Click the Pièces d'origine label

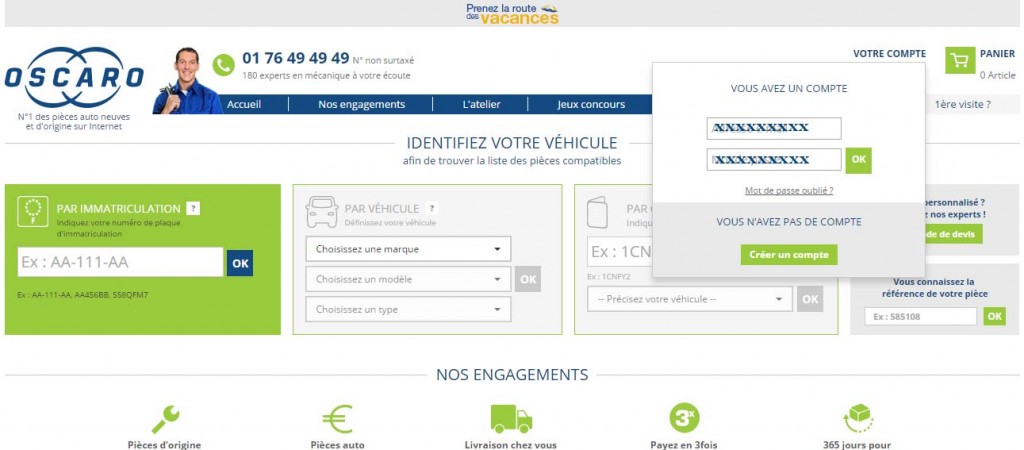pyautogui.click(x=165, y=445)
